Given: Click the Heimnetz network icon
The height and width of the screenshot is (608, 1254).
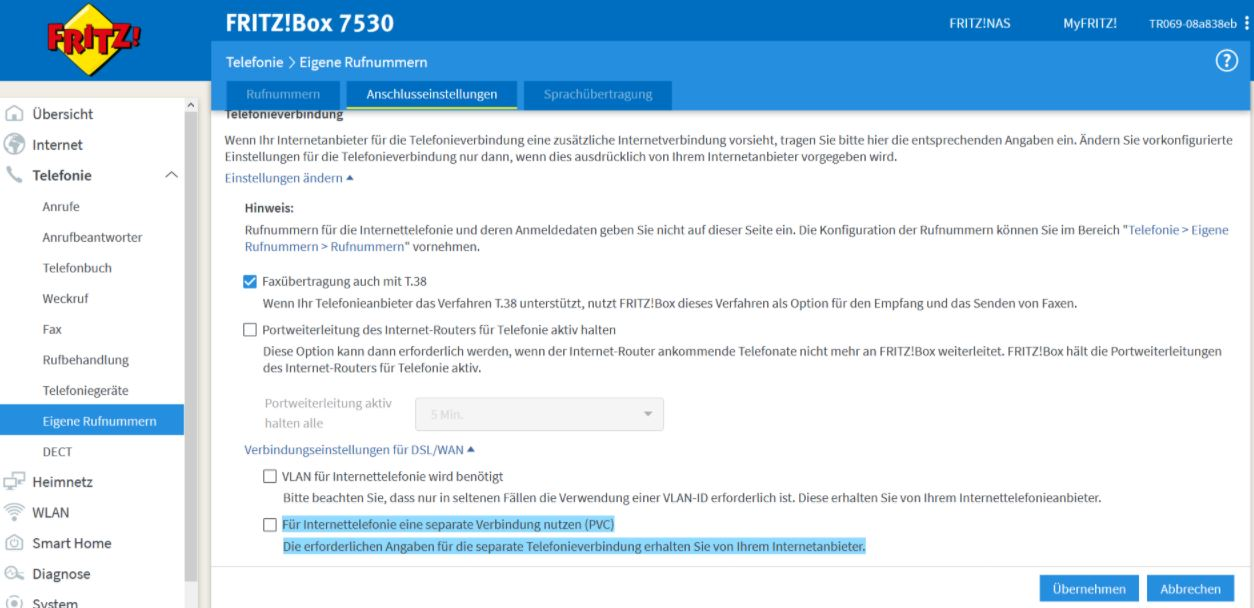Looking at the screenshot, I should click(x=14, y=482).
